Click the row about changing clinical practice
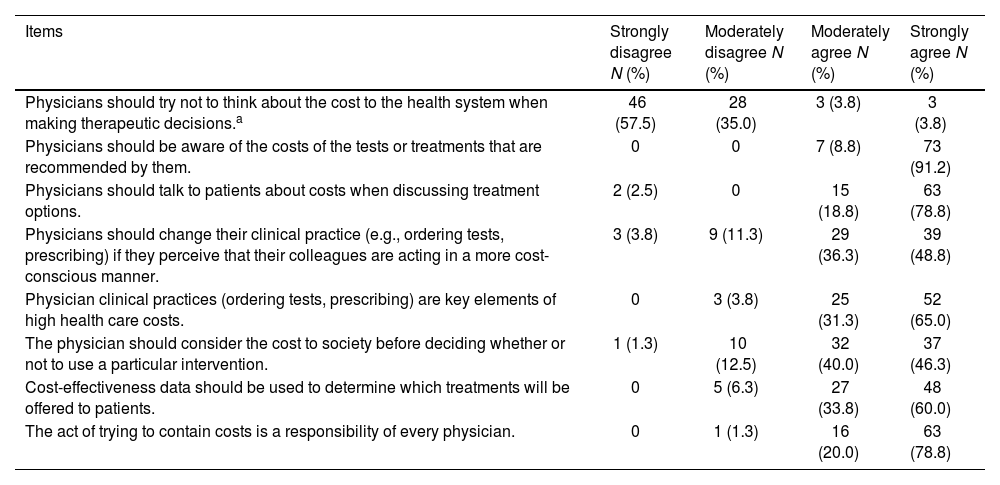Viewport: 1000px width, 485px height. [285, 253]
